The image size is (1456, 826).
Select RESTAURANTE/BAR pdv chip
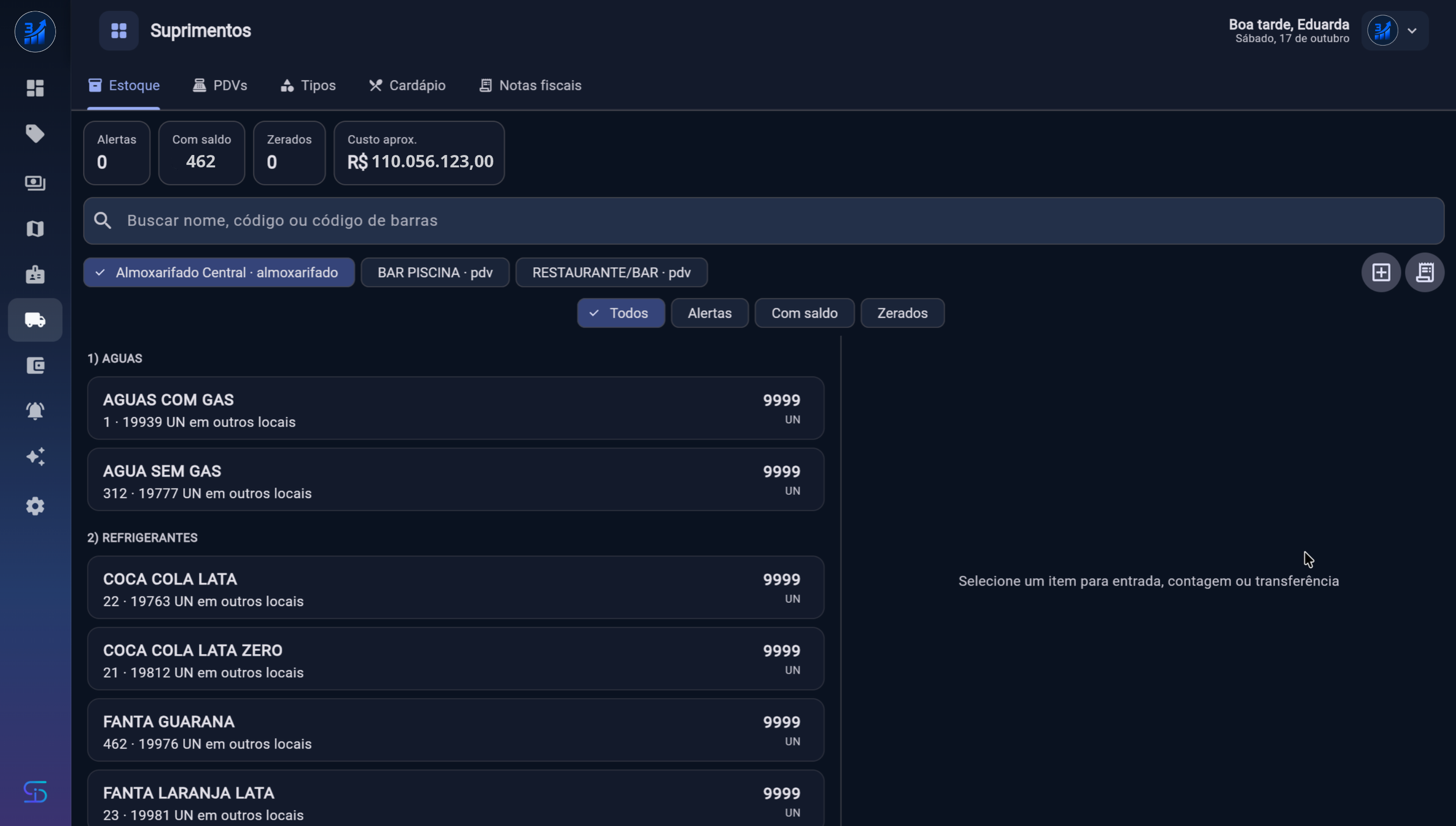click(612, 272)
